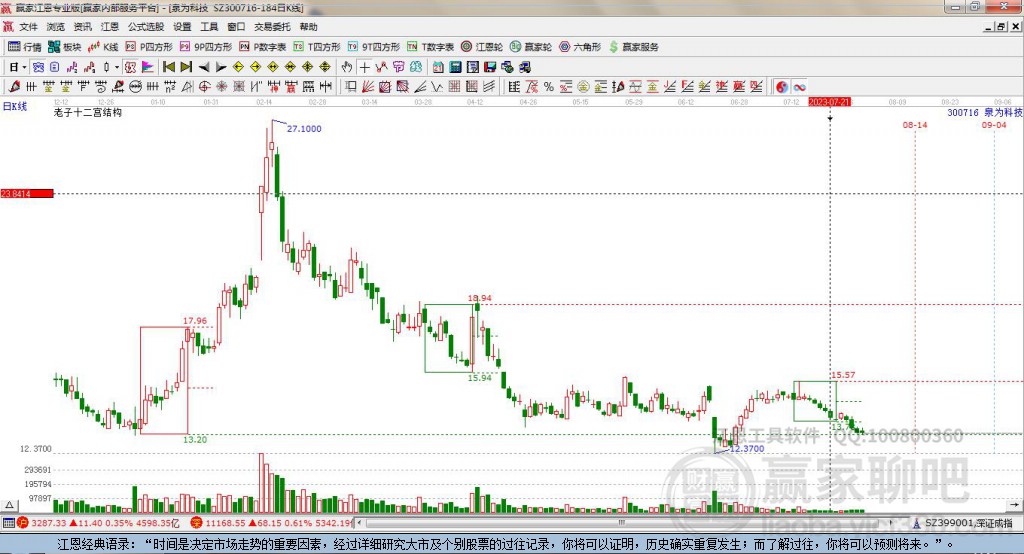The width and height of the screenshot is (1024, 554).
Task: Click the 沪 index status 3287.33
Action: point(98,523)
